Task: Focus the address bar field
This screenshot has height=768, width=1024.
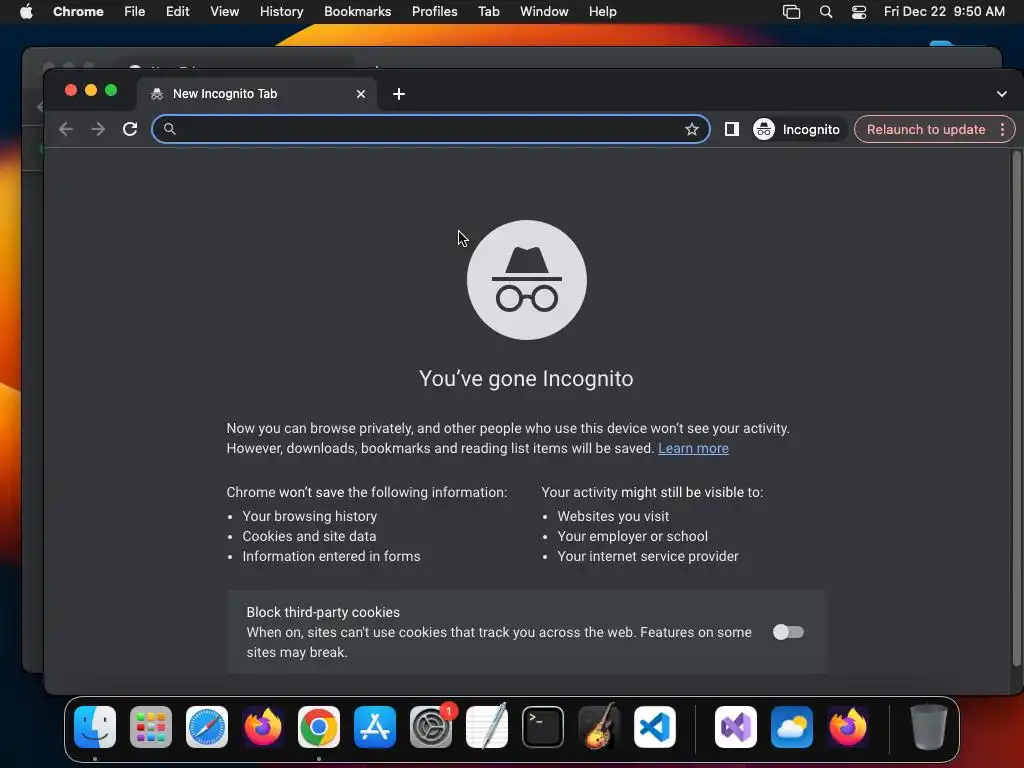Action: (x=431, y=129)
